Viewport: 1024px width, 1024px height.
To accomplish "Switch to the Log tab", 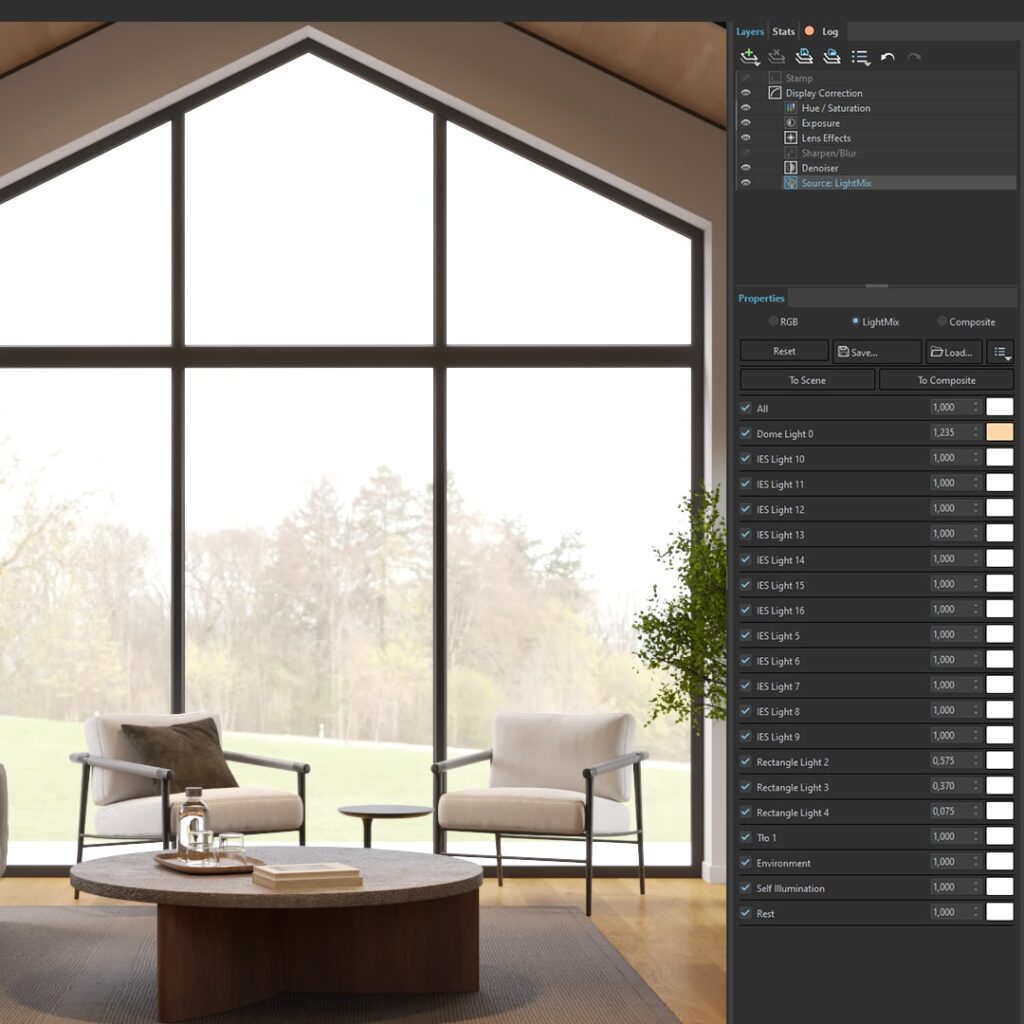I will pos(829,32).
